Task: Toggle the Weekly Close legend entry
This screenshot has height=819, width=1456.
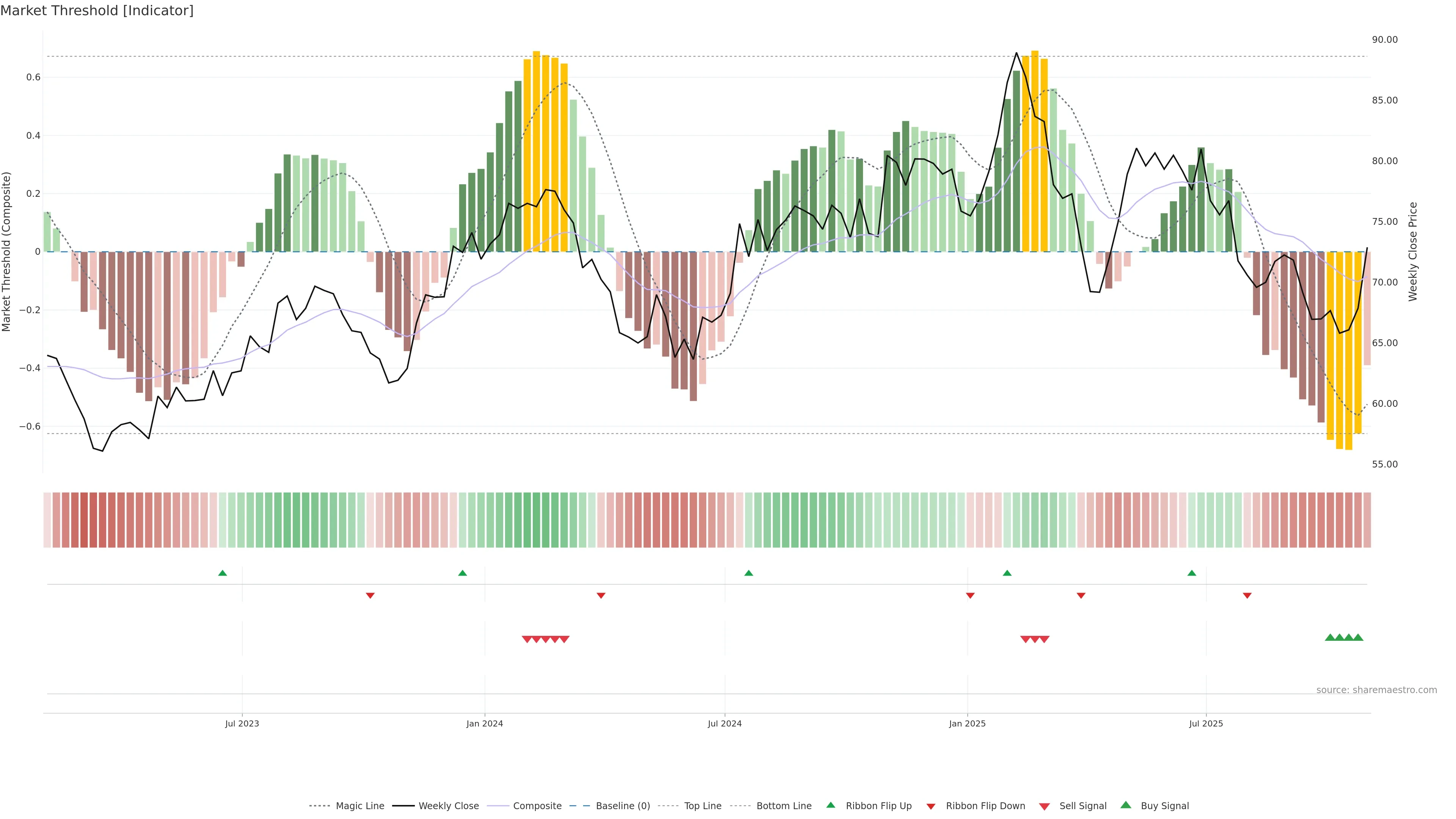Action: tap(448, 806)
